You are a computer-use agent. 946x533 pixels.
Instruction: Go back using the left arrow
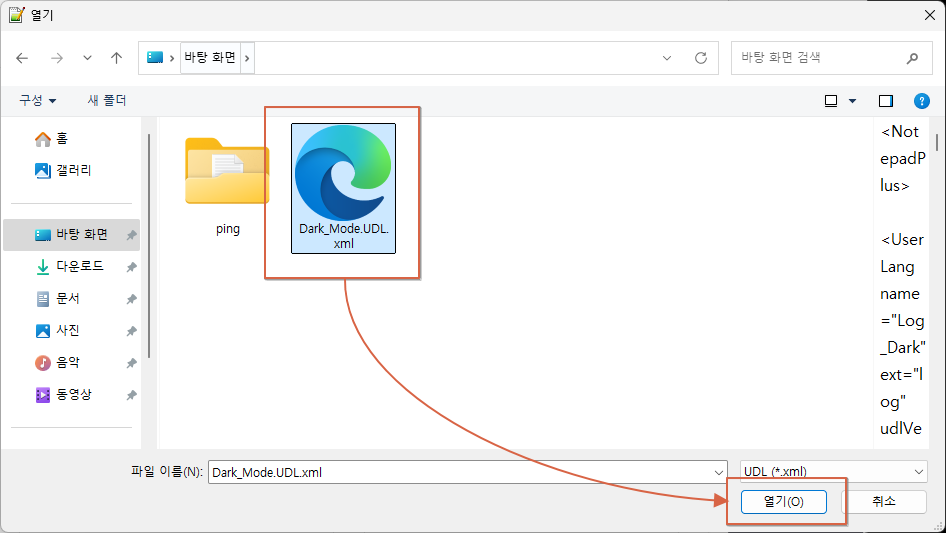[x=22, y=58]
